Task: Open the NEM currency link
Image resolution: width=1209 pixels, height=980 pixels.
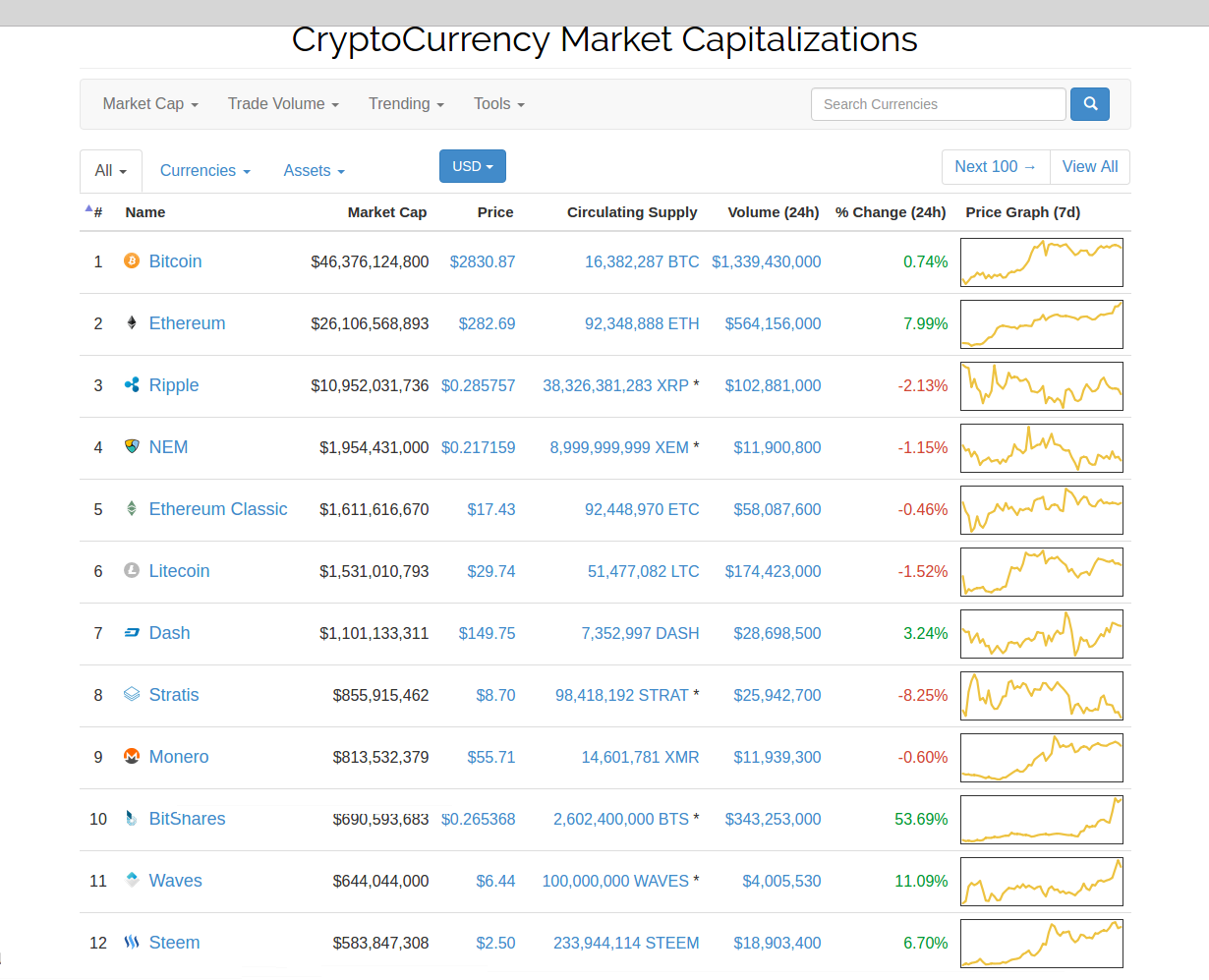Action: (x=169, y=447)
